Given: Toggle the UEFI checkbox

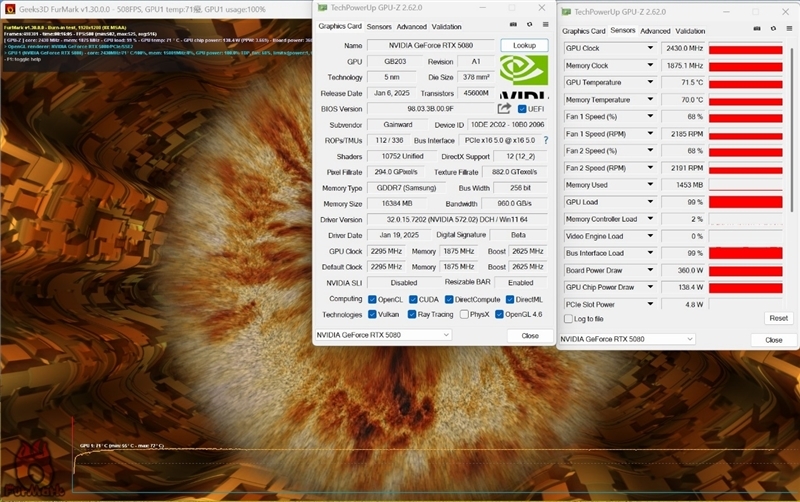Looking at the screenshot, I should point(522,109).
